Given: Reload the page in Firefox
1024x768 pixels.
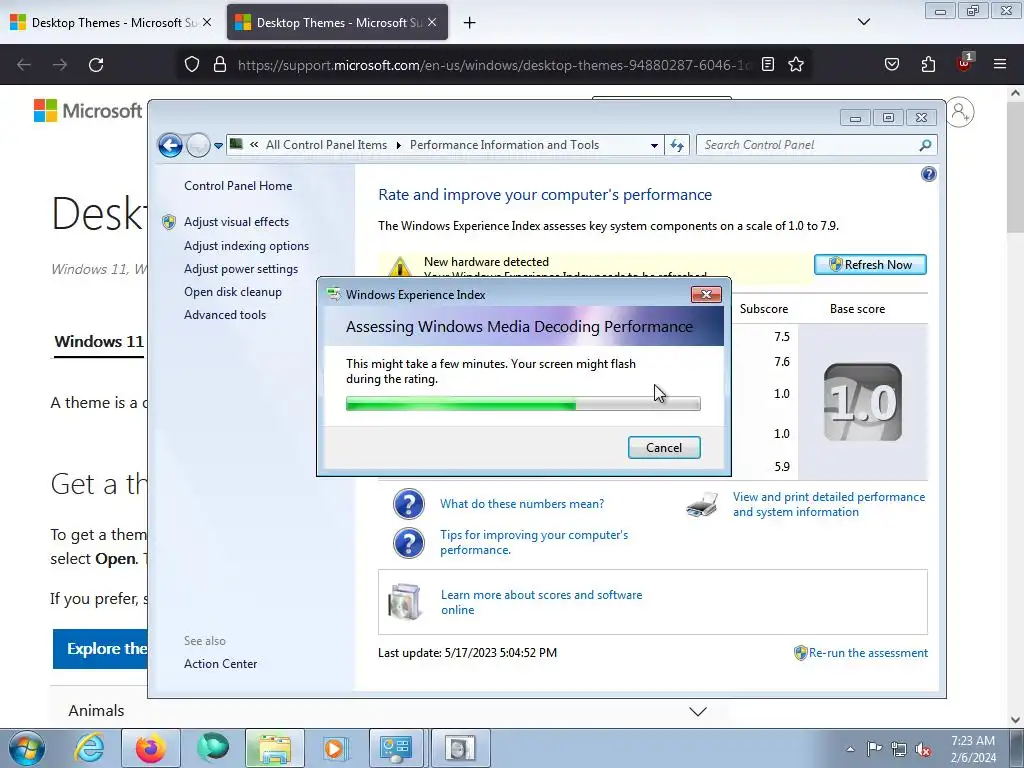Looking at the screenshot, I should [x=96, y=65].
